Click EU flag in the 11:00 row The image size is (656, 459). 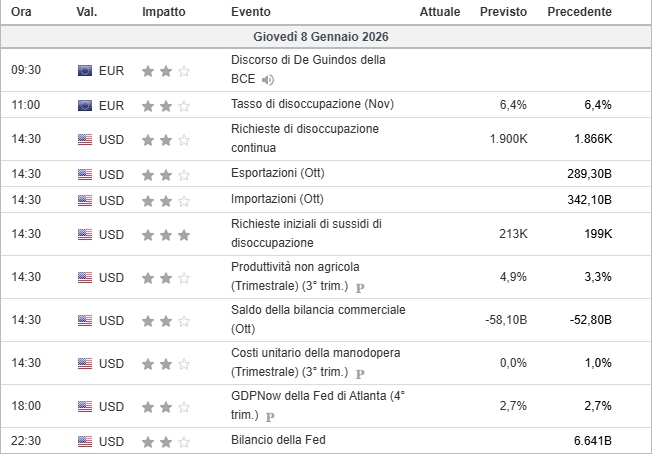click(x=85, y=104)
